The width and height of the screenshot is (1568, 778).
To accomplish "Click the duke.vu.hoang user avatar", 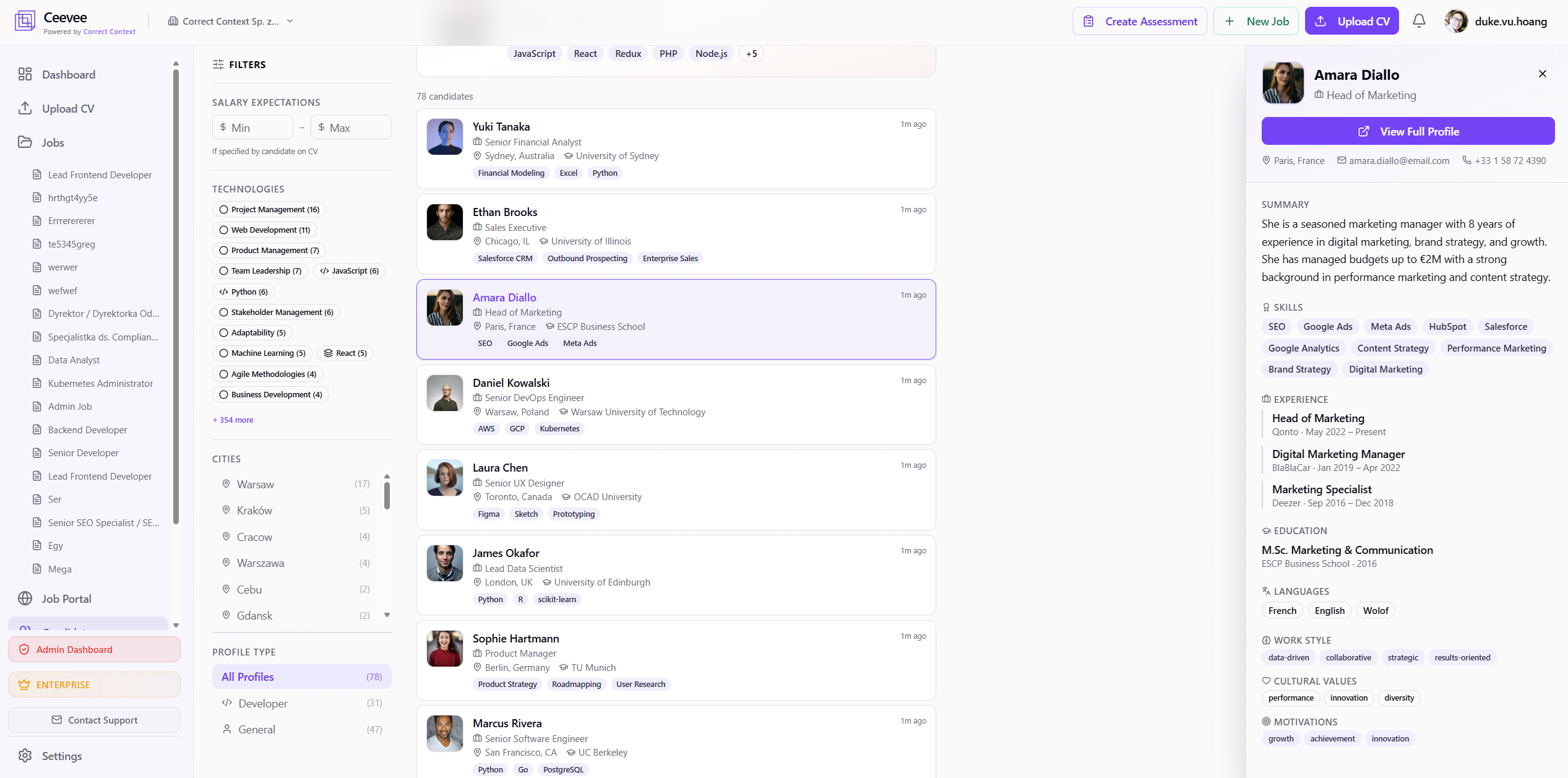I will [x=1456, y=21].
